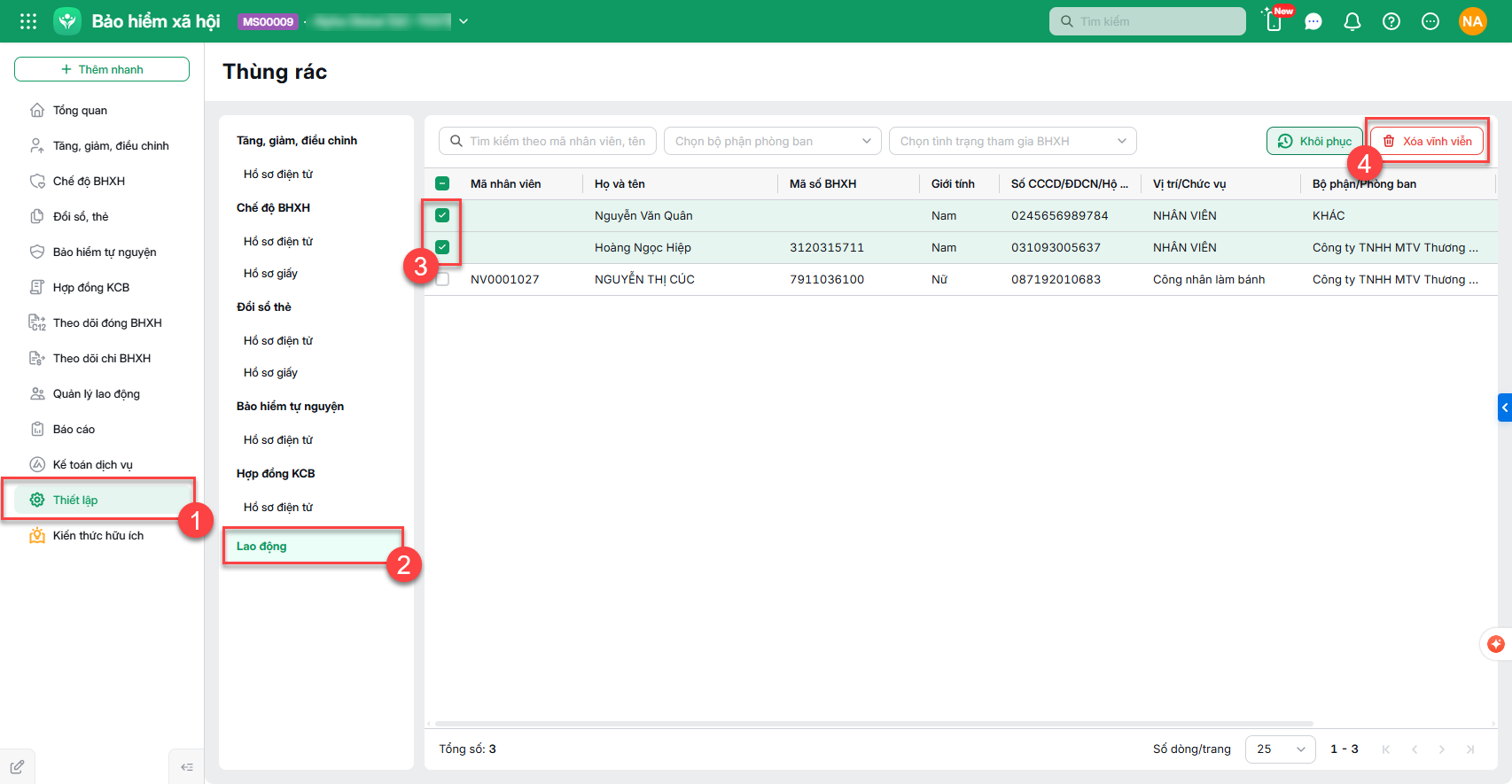Uncheck the Nguyễn Văn Quân row checkbox
The height and width of the screenshot is (784, 1512).
[x=442, y=215]
